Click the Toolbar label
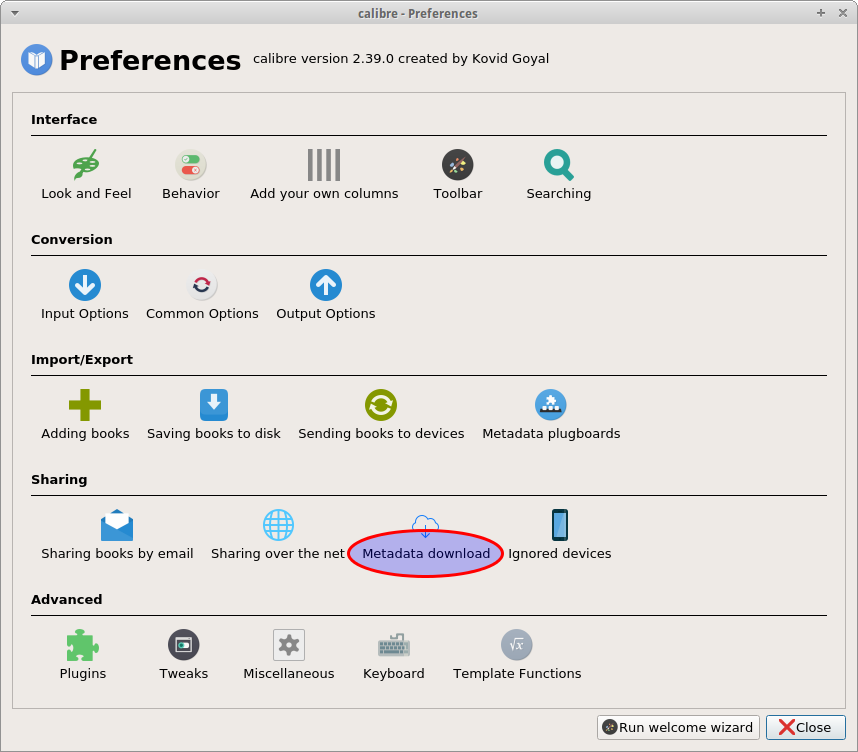858x752 pixels. coord(457,194)
